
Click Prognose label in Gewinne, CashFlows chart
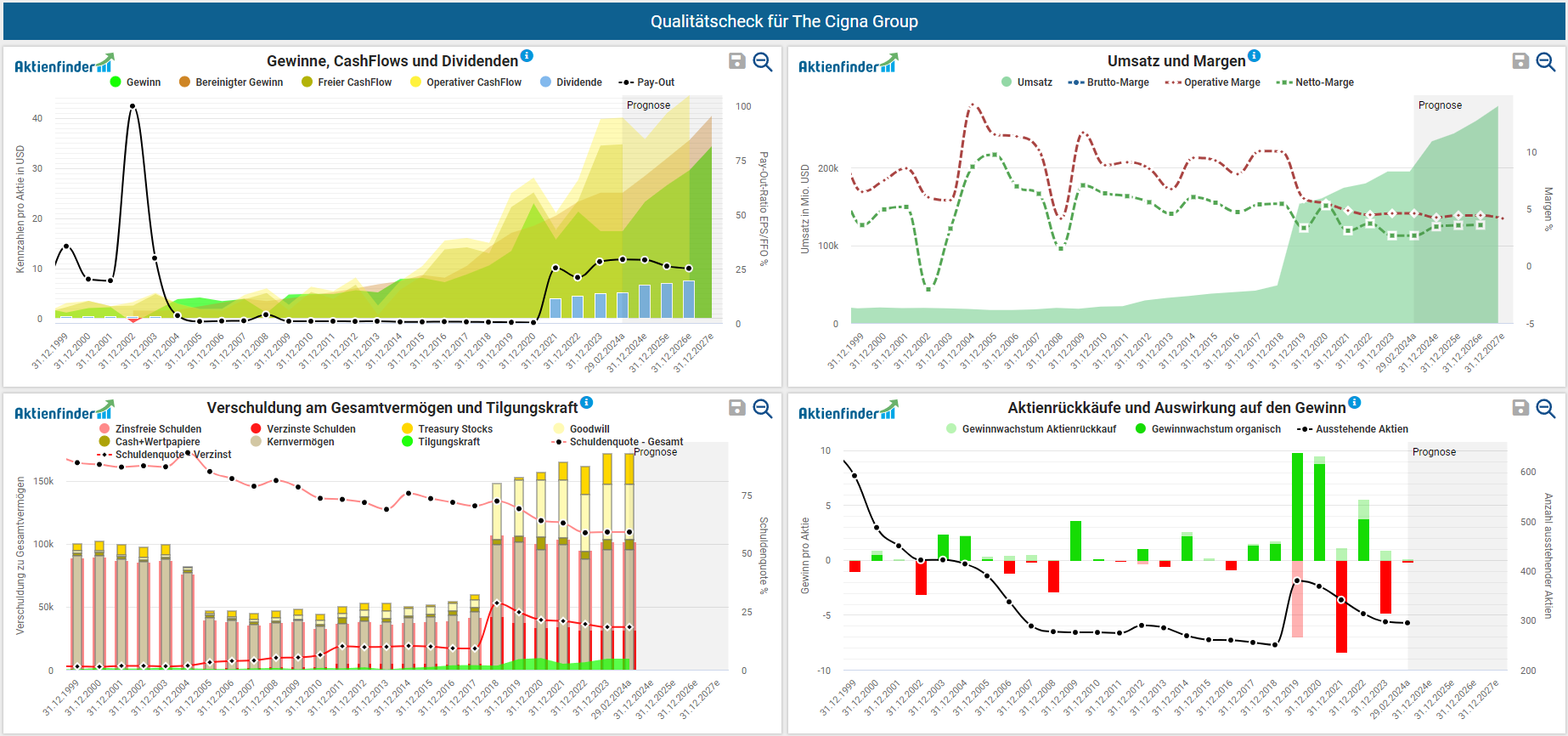(x=648, y=105)
